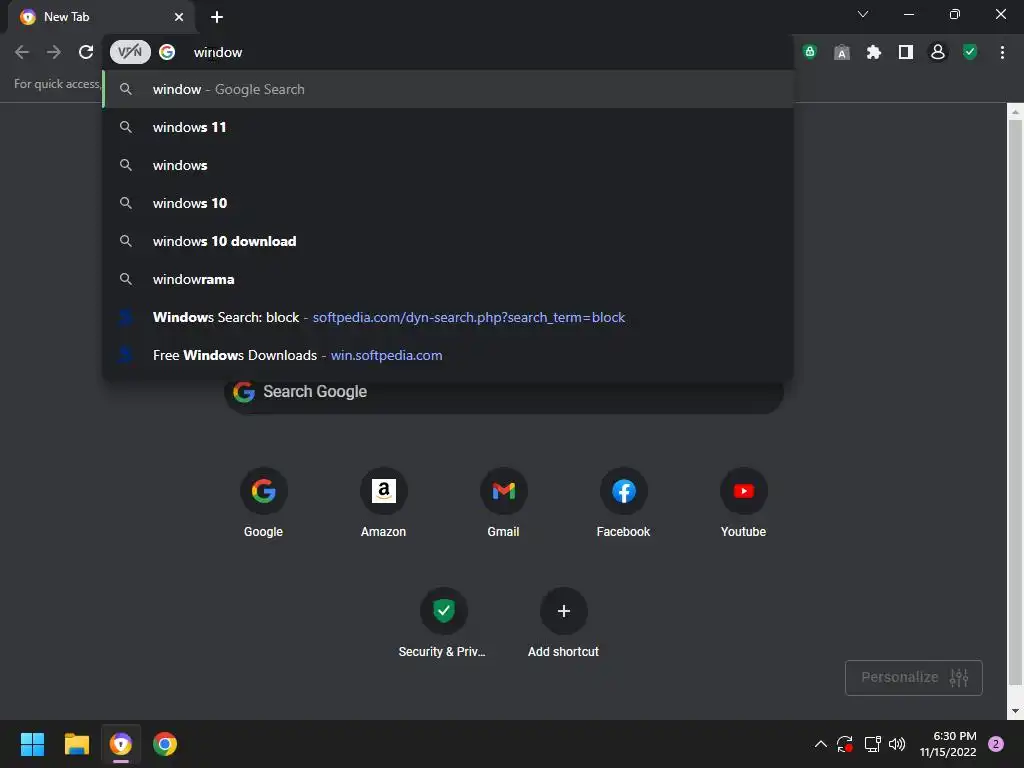
Task: Open the clock showing 6:30 PM
Action: [x=948, y=744]
